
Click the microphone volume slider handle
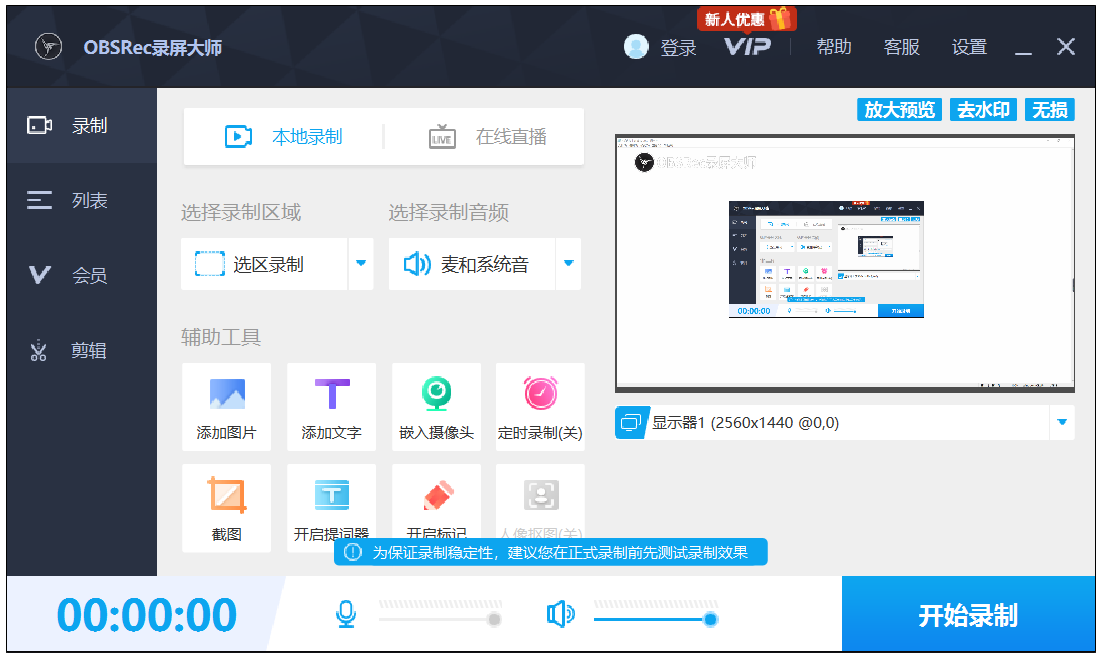pyautogui.click(x=495, y=620)
